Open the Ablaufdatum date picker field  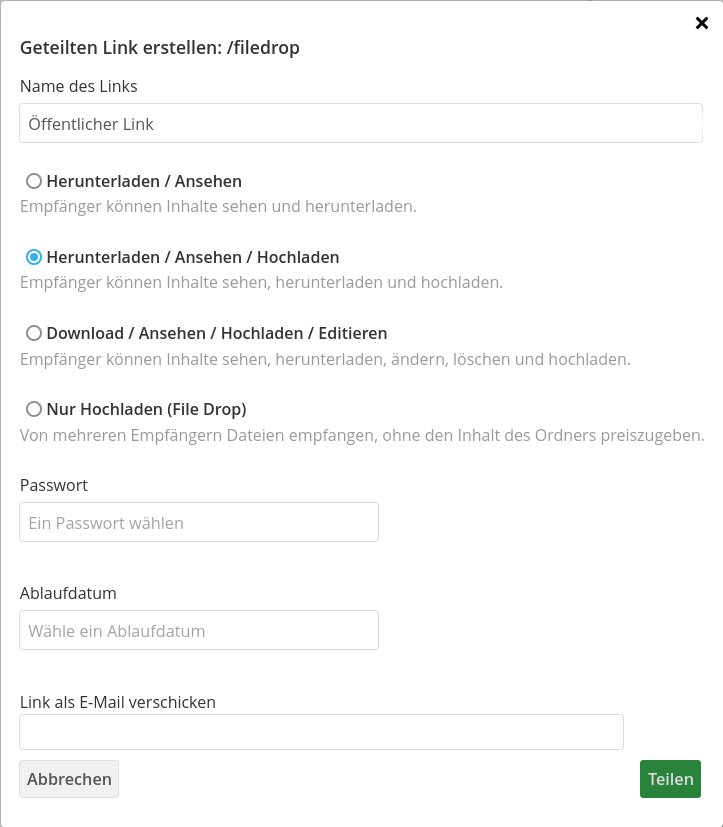click(x=198, y=630)
